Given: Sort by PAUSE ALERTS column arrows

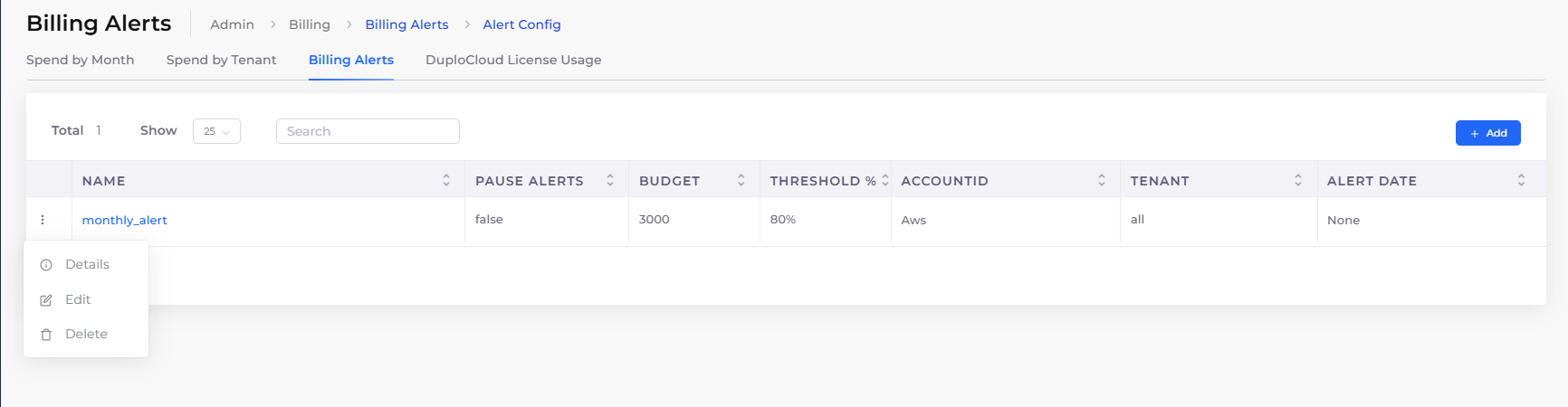Looking at the screenshot, I should [x=610, y=180].
